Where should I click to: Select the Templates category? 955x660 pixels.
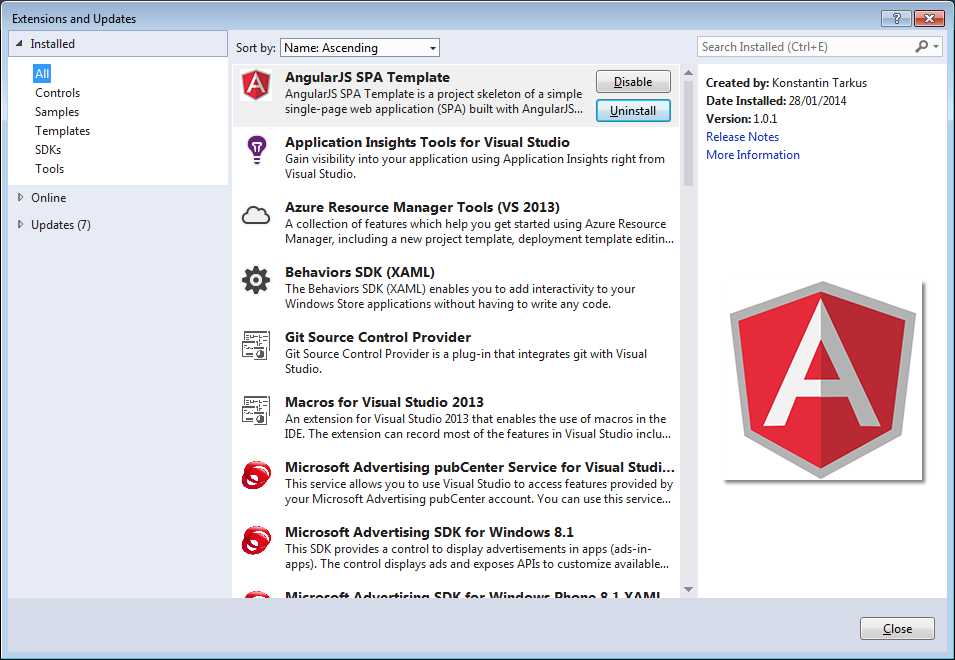[x=62, y=130]
